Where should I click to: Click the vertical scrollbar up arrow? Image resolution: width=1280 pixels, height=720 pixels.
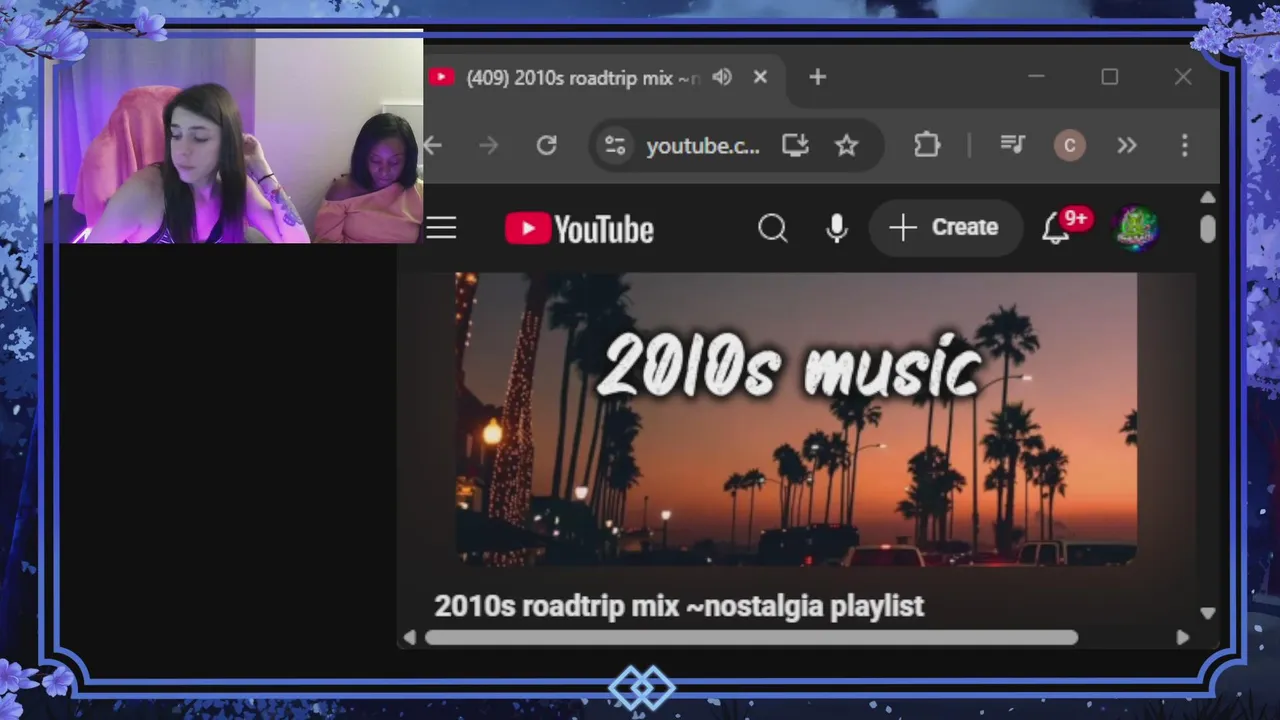point(1208,198)
